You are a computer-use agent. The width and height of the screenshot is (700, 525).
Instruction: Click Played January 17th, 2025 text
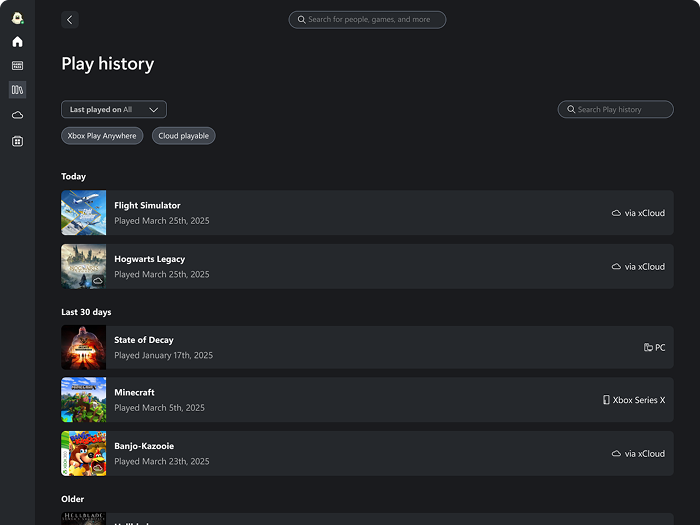click(163, 355)
